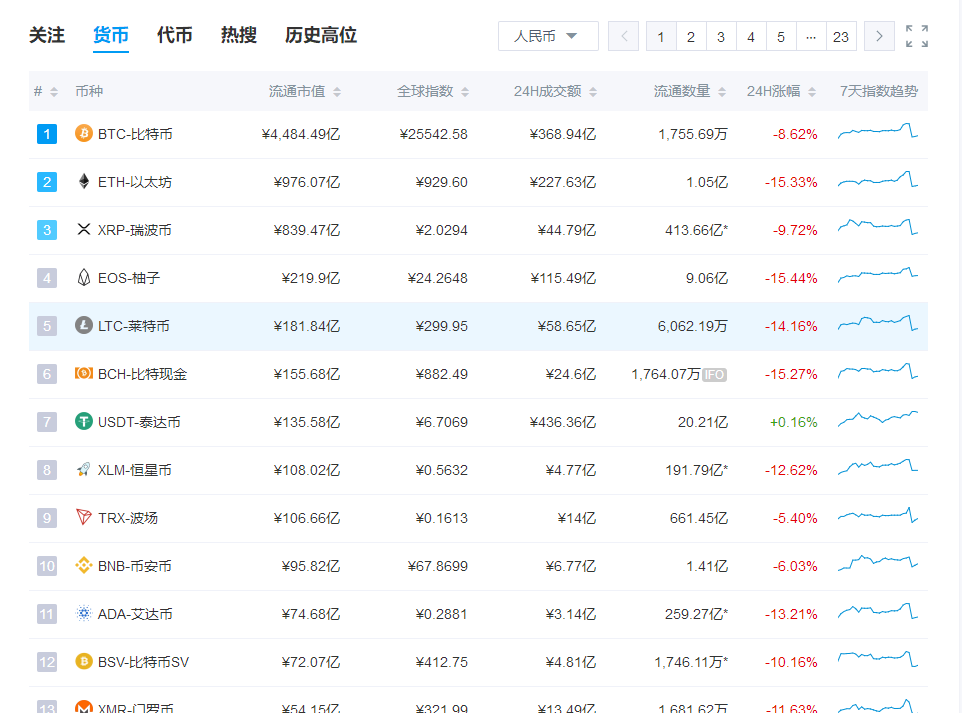Open the 人民币 currency dropdown
The height and width of the screenshot is (713, 962).
pyautogui.click(x=547, y=37)
